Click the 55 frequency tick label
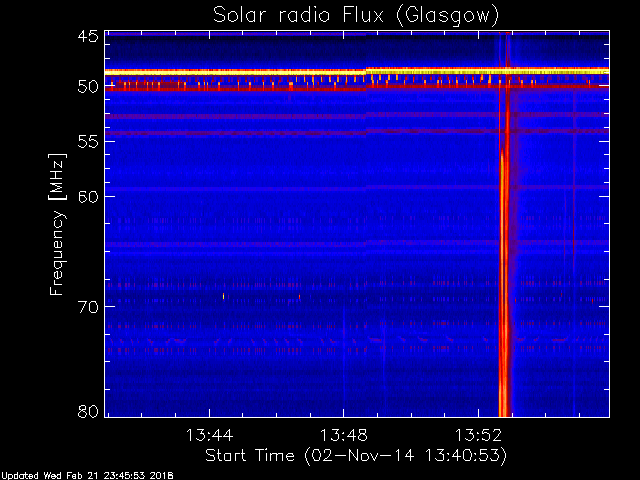The image size is (640, 480). click(88, 142)
